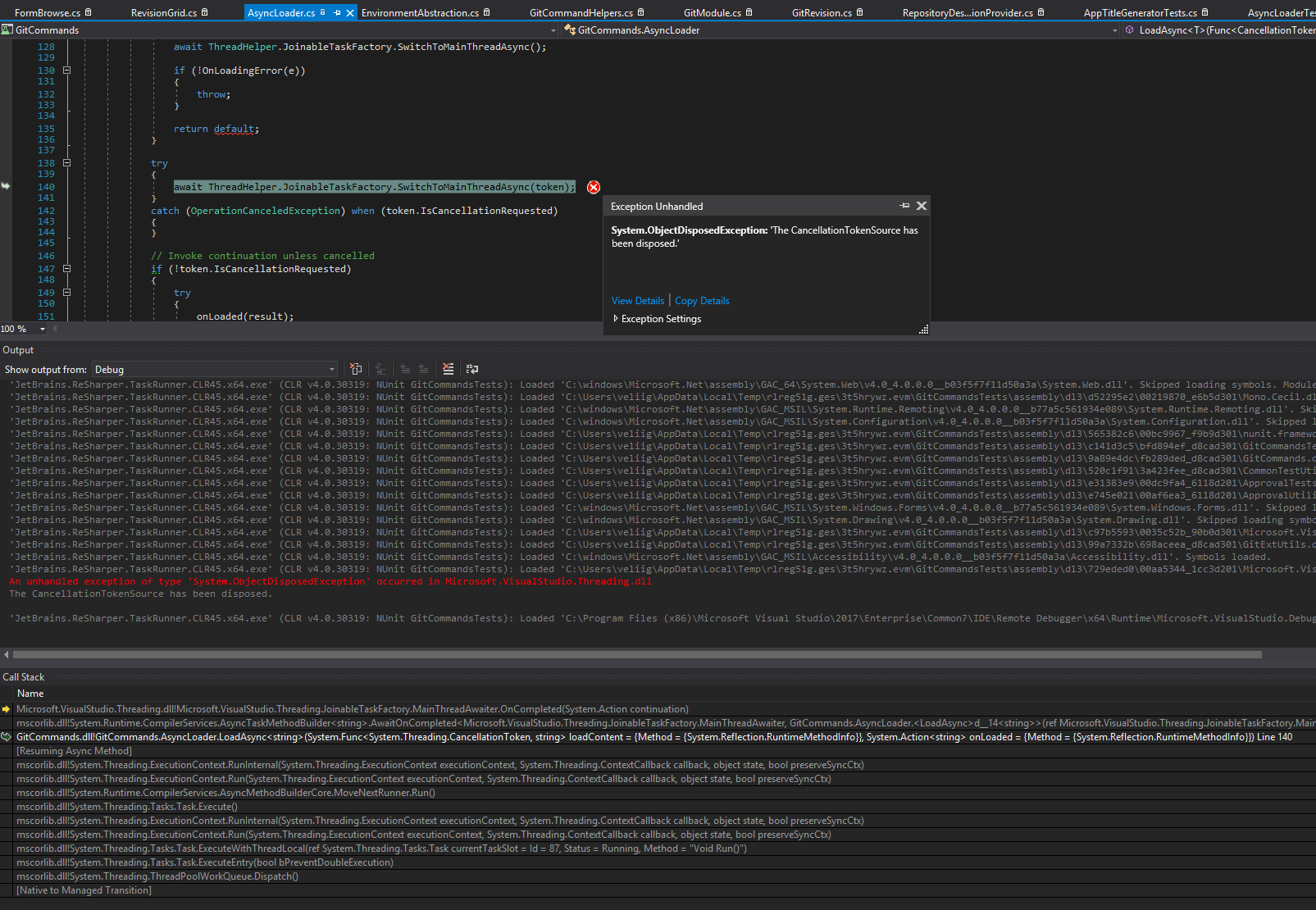
Task: Click the Find Message in Code icon
Action: tap(379, 369)
